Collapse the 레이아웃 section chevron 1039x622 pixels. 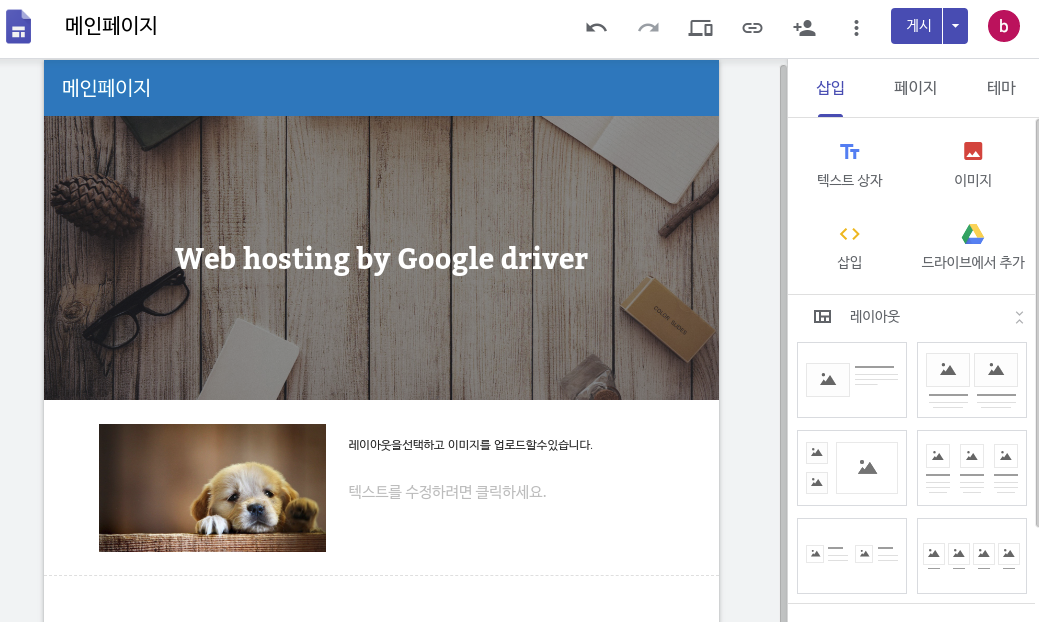tap(1019, 317)
